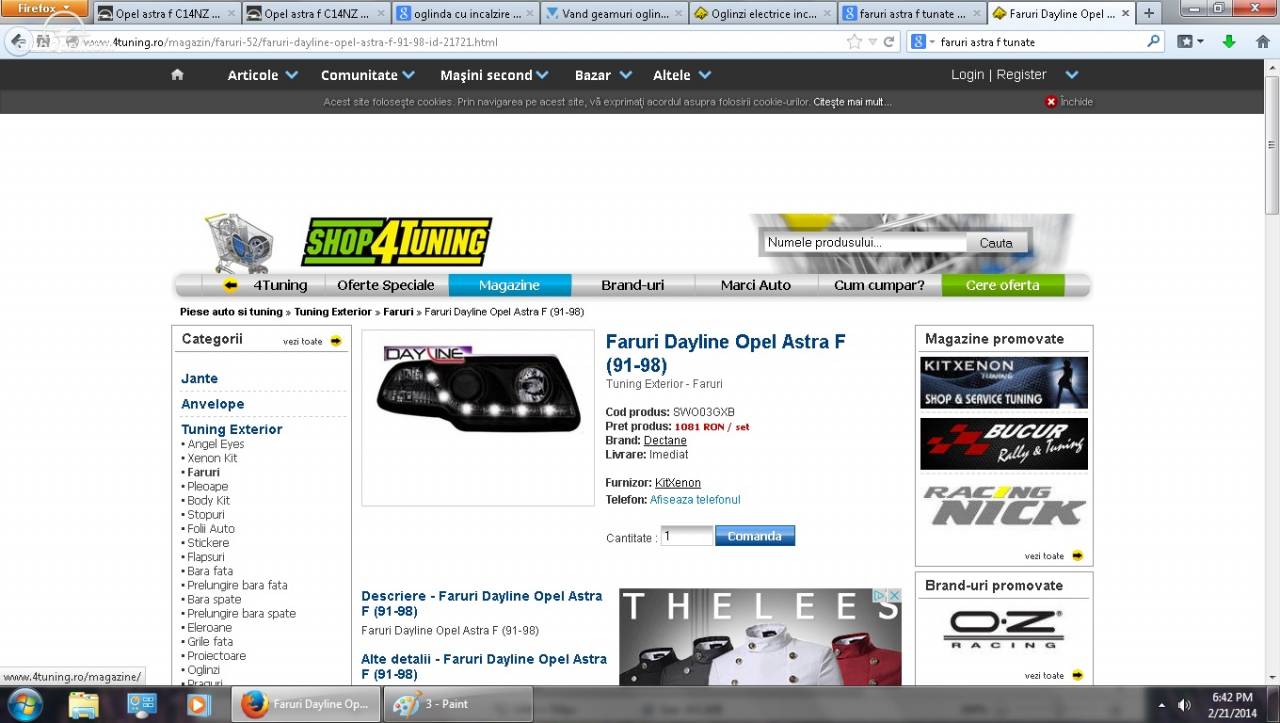The width and height of the screenshot is (1280, 723).
Task: Click the 'Citeste mai mult' cookie link
Action: tap(852, 102)
